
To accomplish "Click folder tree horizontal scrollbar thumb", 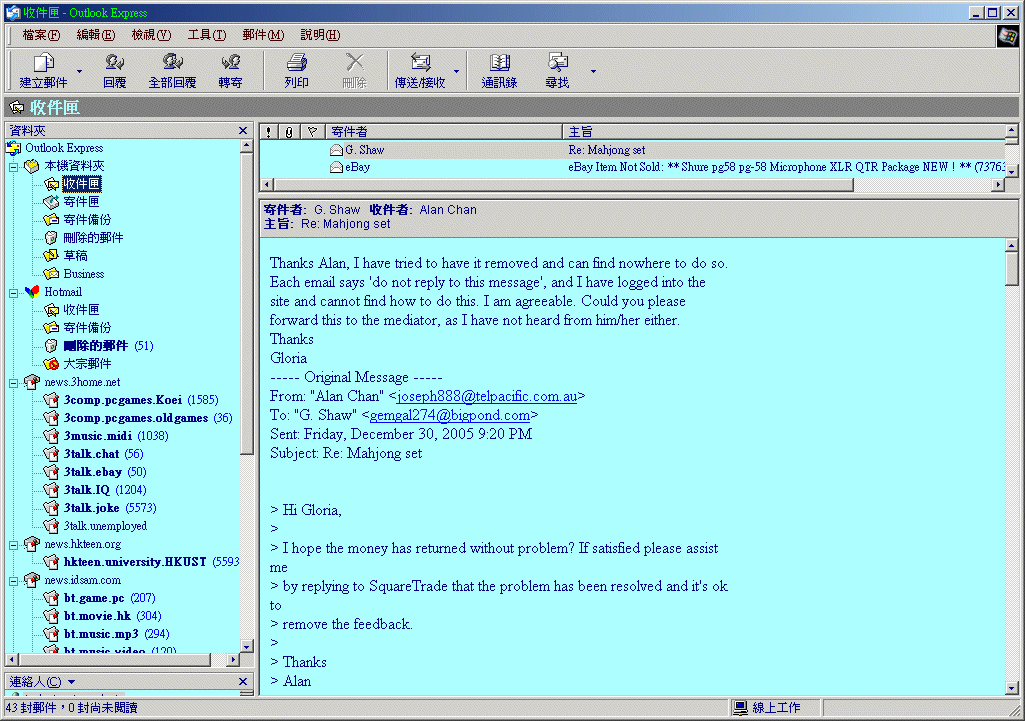I will [114, 660].
